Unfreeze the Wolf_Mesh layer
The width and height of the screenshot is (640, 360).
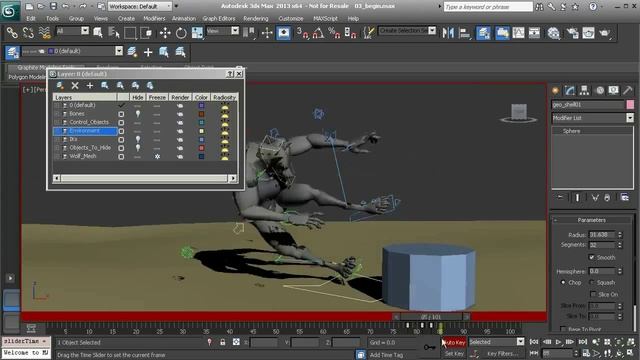click(x=157, y=157)
